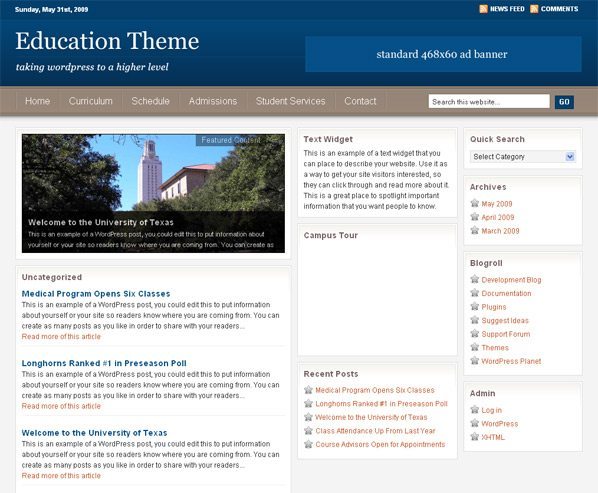Focus the Search this website field
The width and height of the screenshot is (598, 493).
click(x=489, y=101)
